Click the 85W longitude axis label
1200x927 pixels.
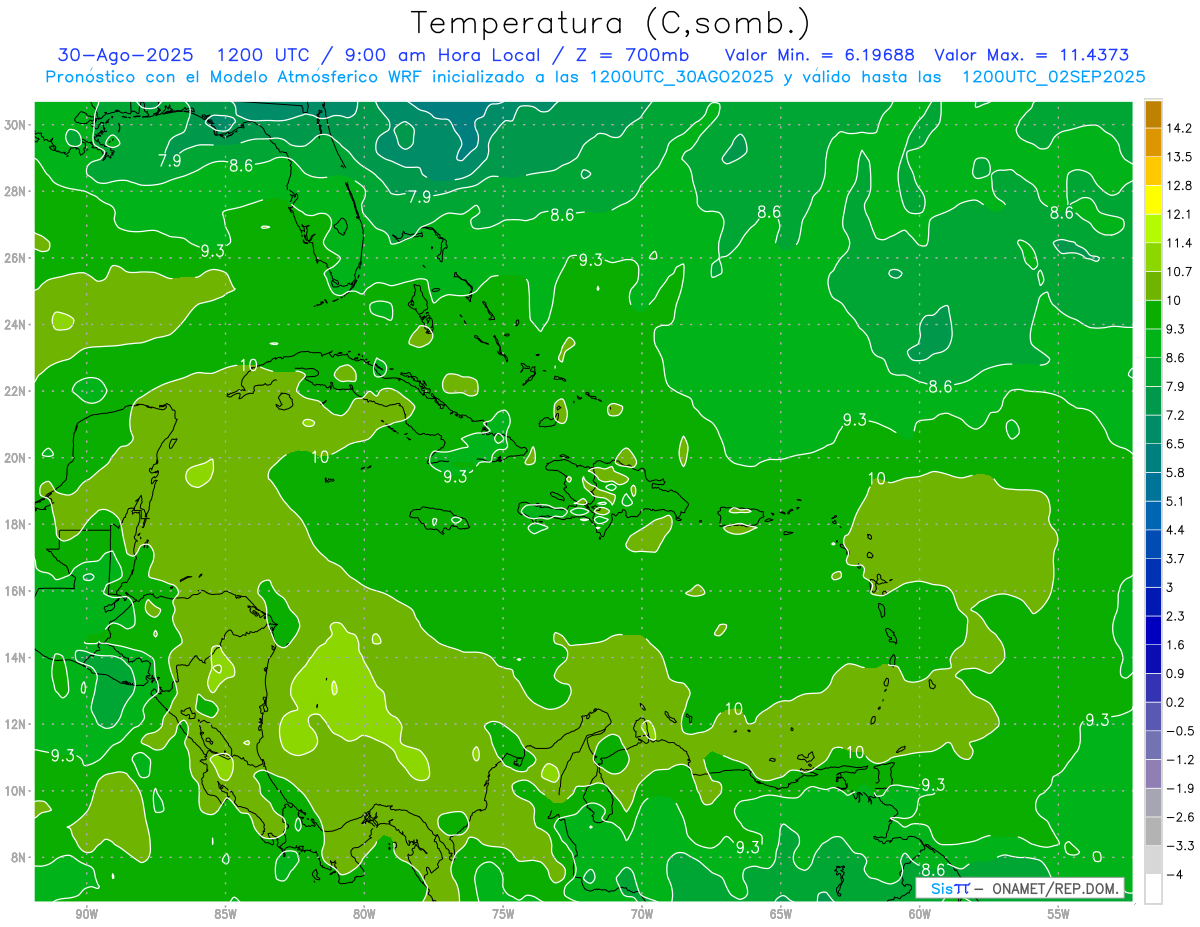tap(225, 914)
